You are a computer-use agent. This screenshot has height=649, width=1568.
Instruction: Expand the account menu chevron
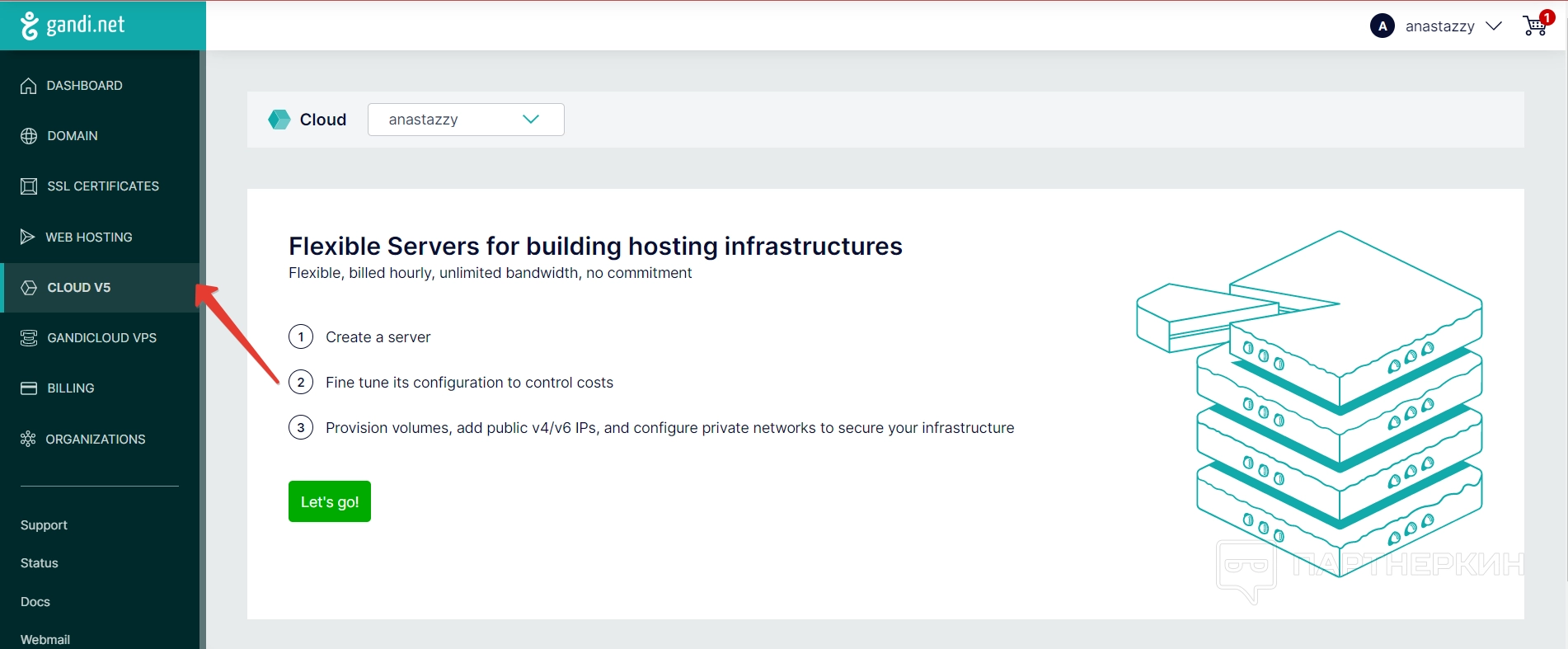(1494, 26)
